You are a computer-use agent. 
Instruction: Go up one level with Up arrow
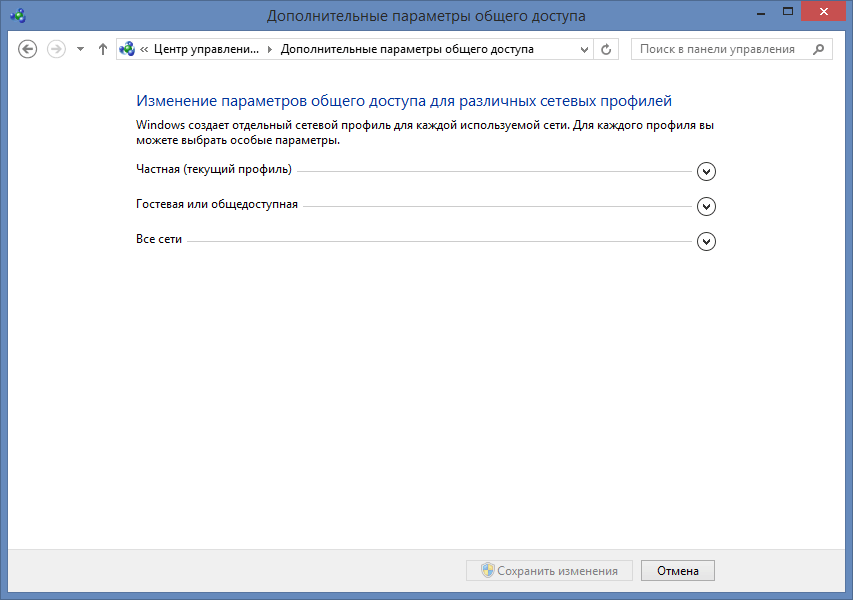pos(102,49)
